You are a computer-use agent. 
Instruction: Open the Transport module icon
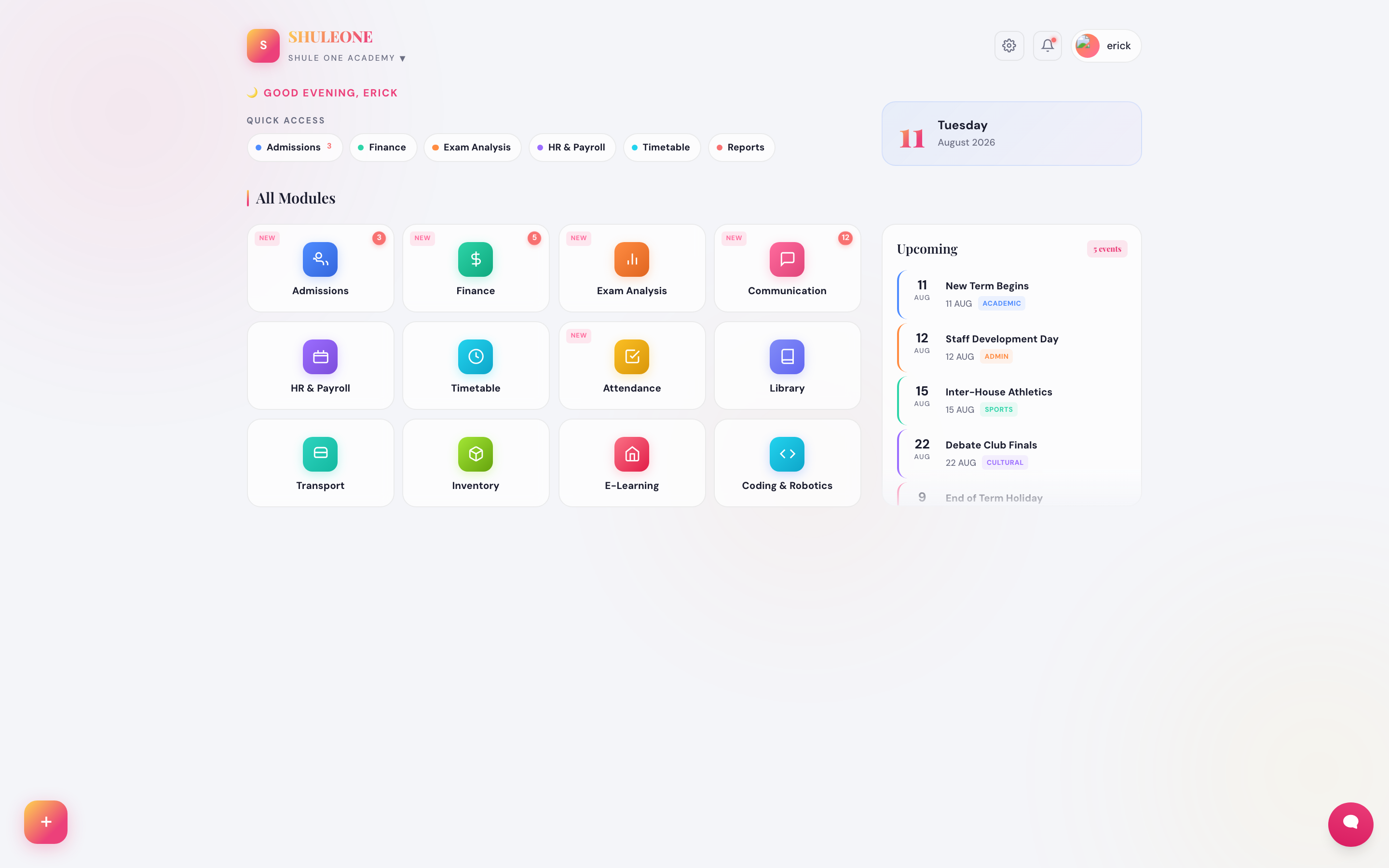pos(320,454)
